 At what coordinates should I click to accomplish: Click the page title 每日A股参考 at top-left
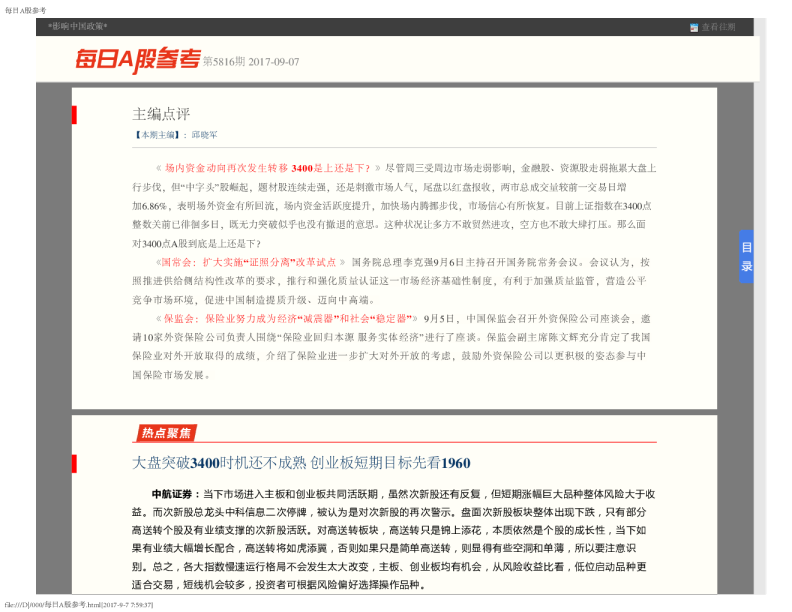coord(25,10)
